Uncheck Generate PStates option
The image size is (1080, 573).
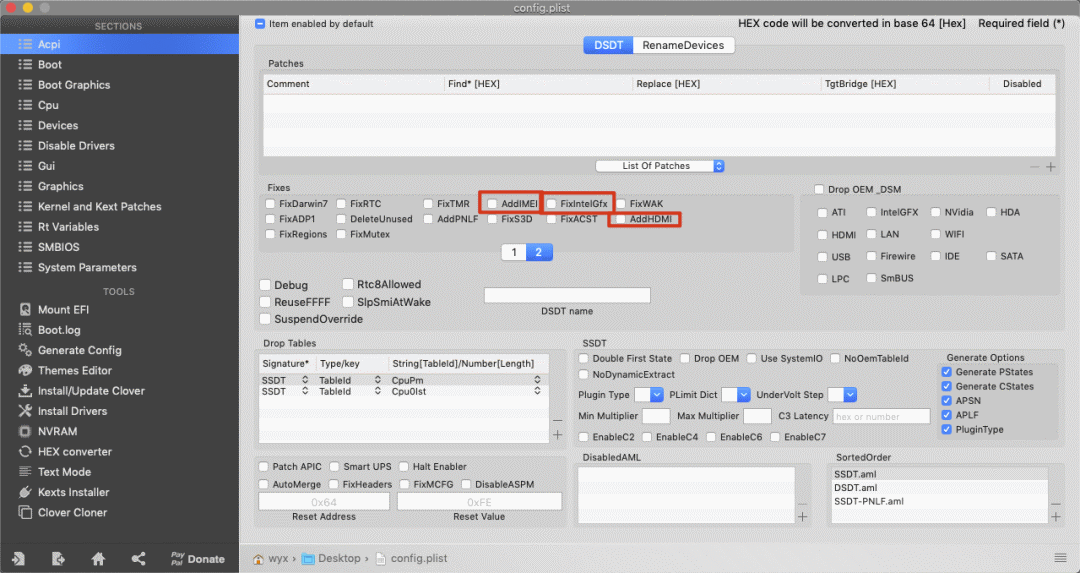(x=946, y=372)
